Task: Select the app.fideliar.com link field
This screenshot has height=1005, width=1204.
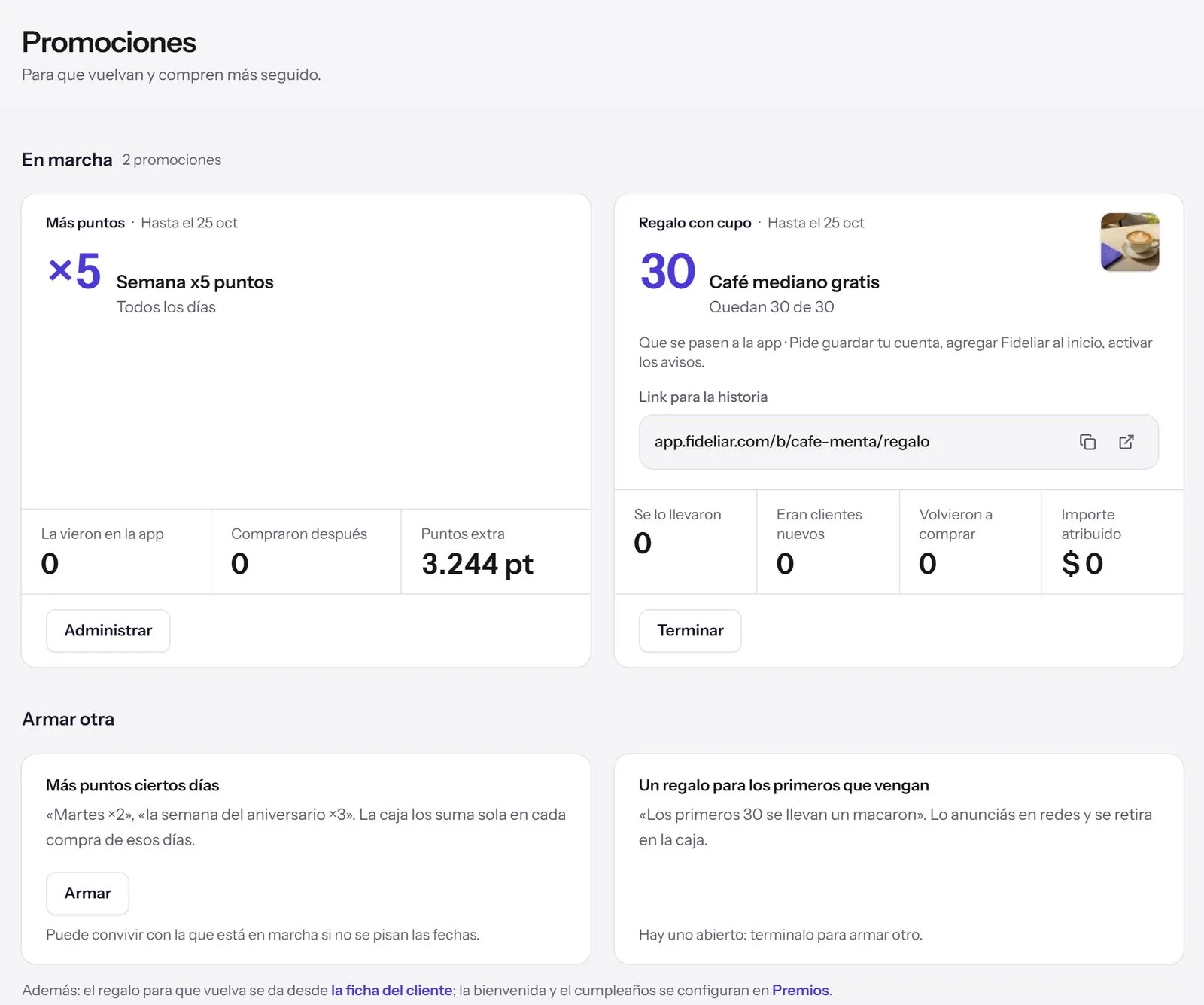Action: (x=898, y=442)
